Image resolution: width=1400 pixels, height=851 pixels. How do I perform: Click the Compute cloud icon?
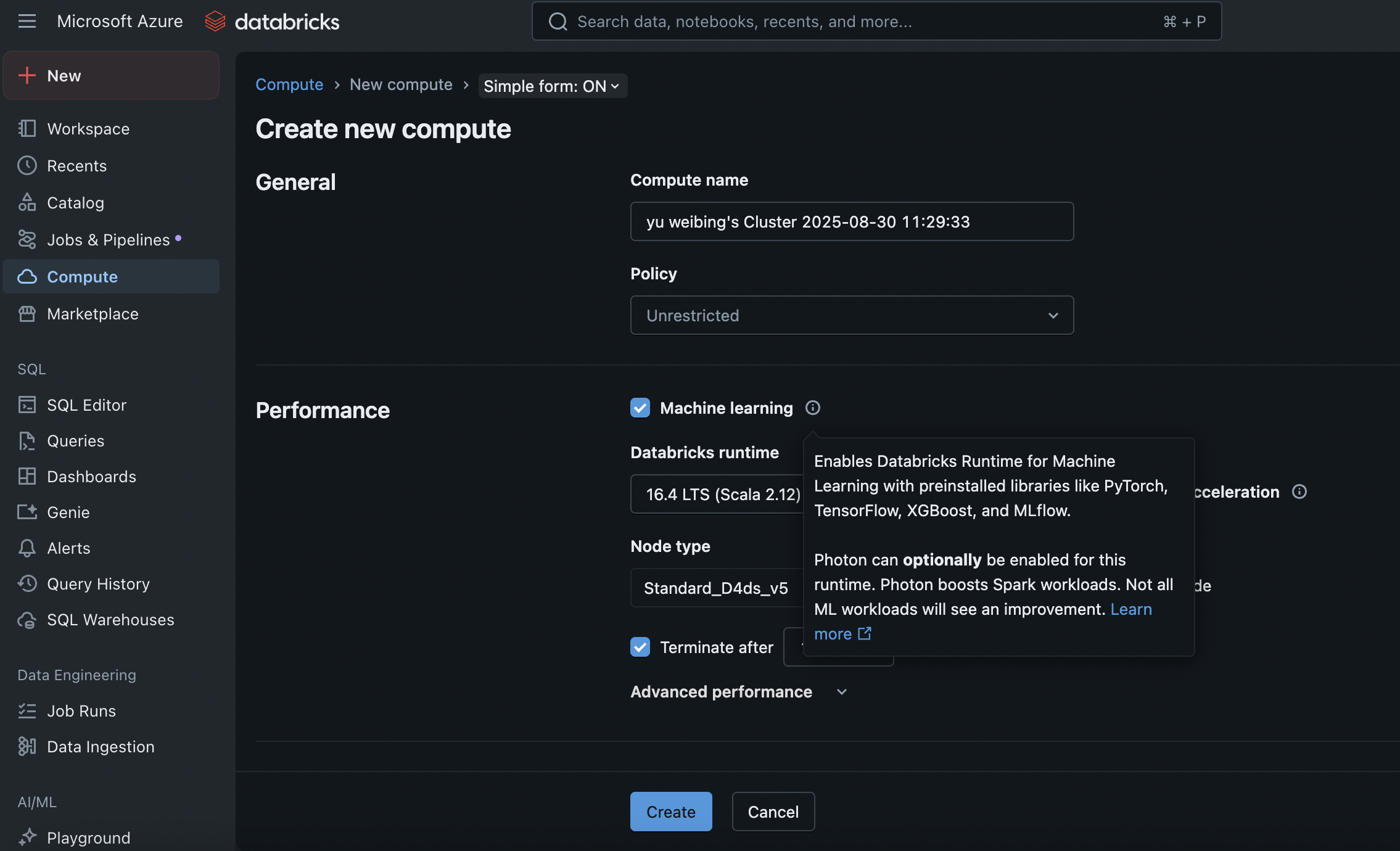(27, 276)
